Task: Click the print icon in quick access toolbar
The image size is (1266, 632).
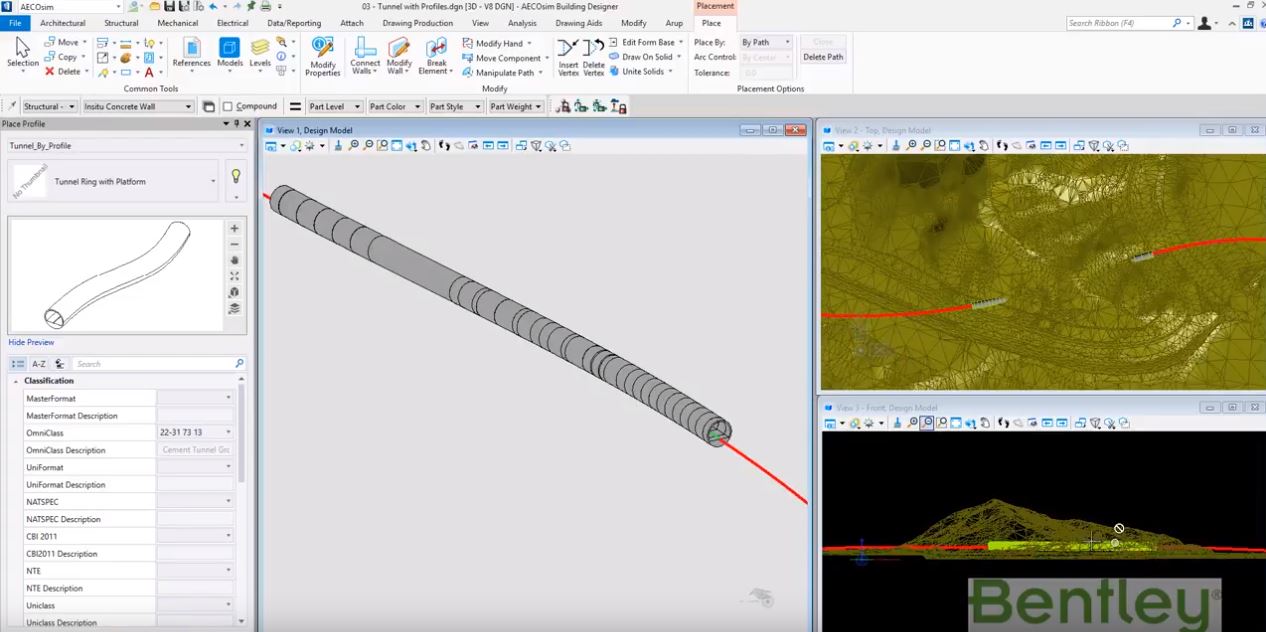Action: coord(265,7)
